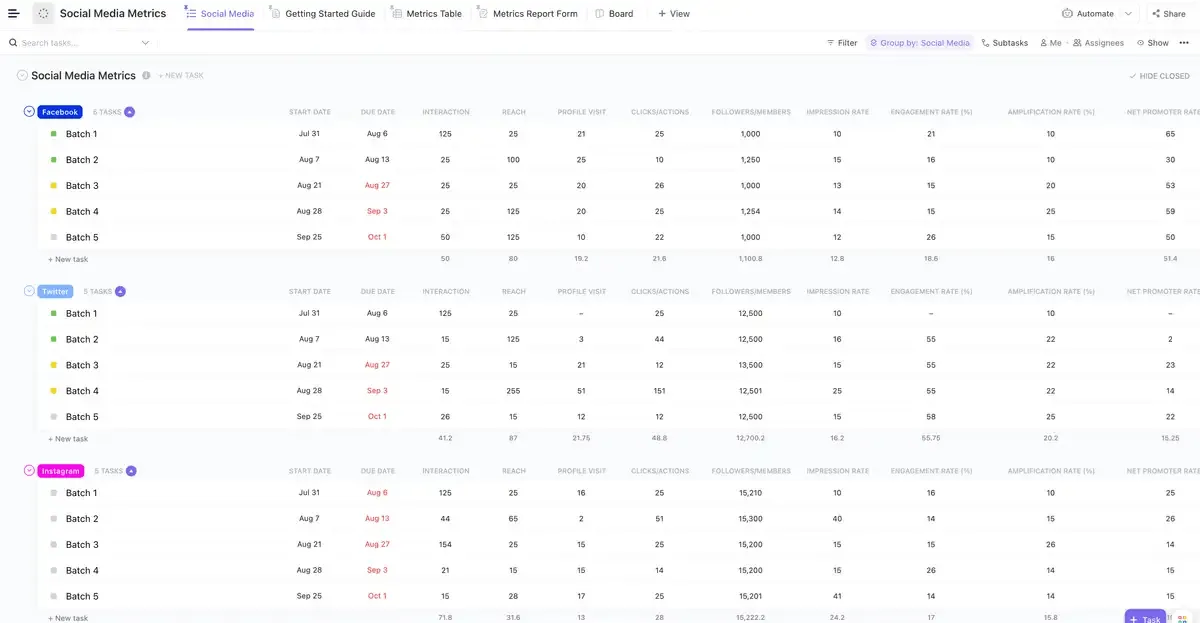Click status square of Facebook Batch 3

54,186
